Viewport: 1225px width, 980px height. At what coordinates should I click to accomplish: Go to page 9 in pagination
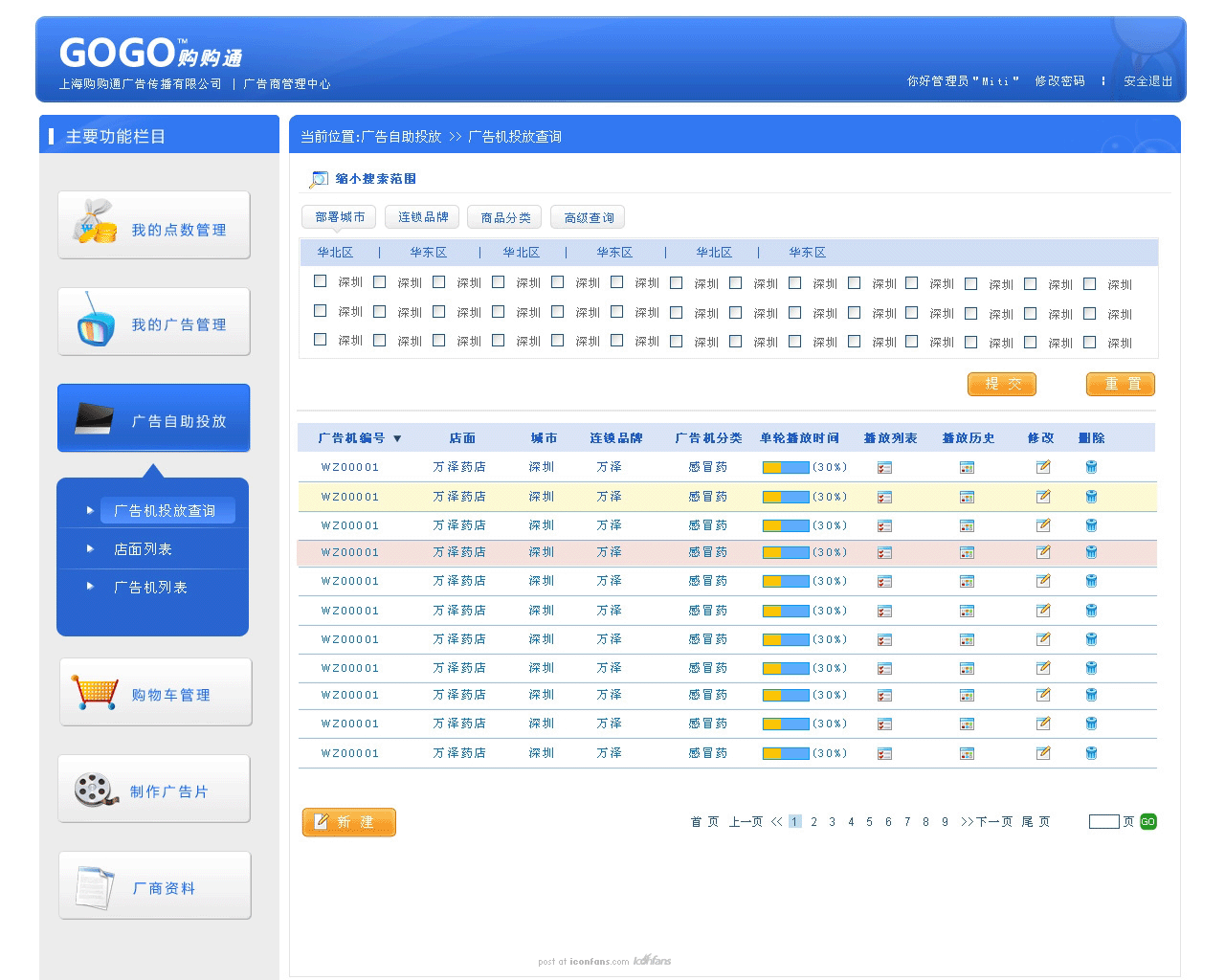pyautogui.click(x=945, y=822)
